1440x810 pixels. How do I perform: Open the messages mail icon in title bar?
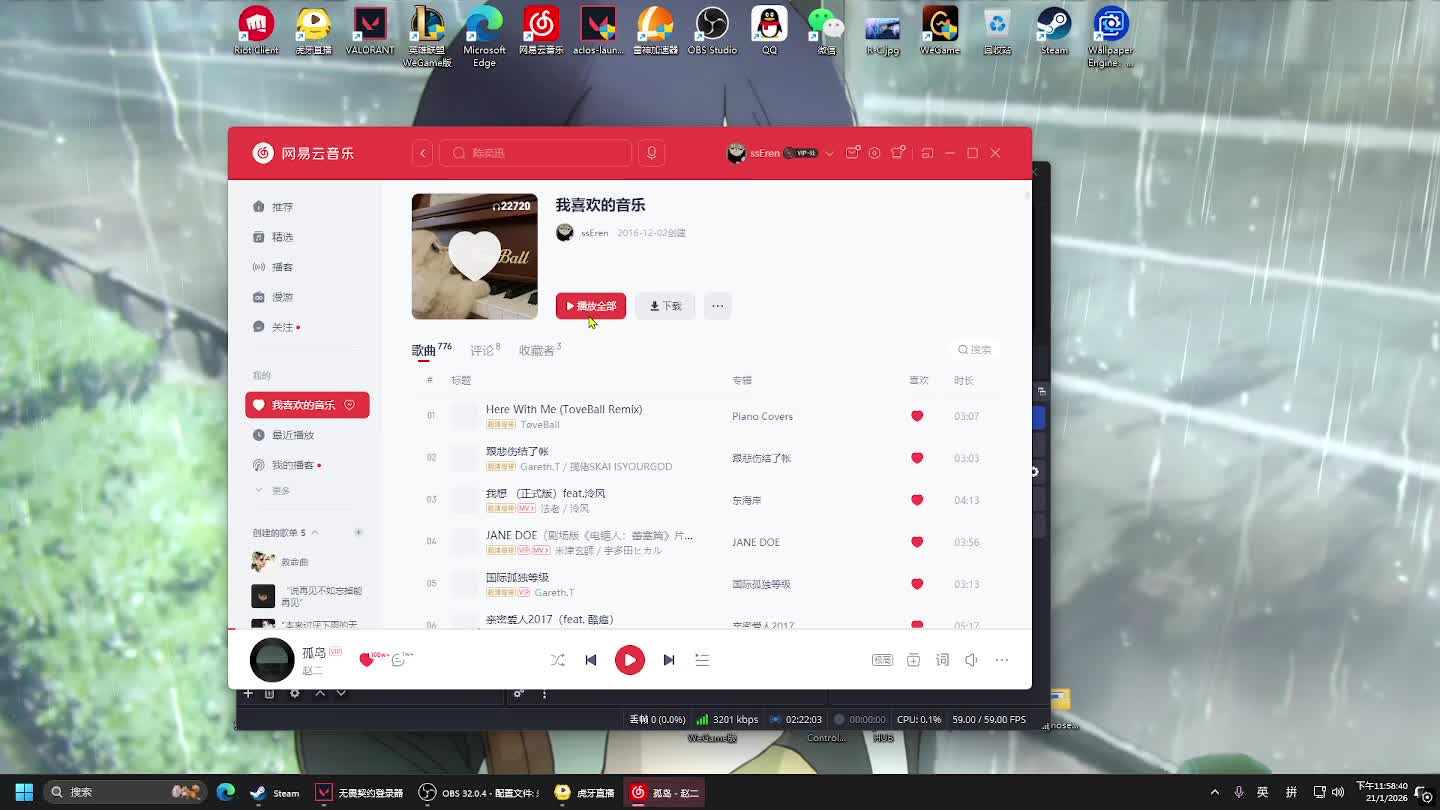(852, 153)
